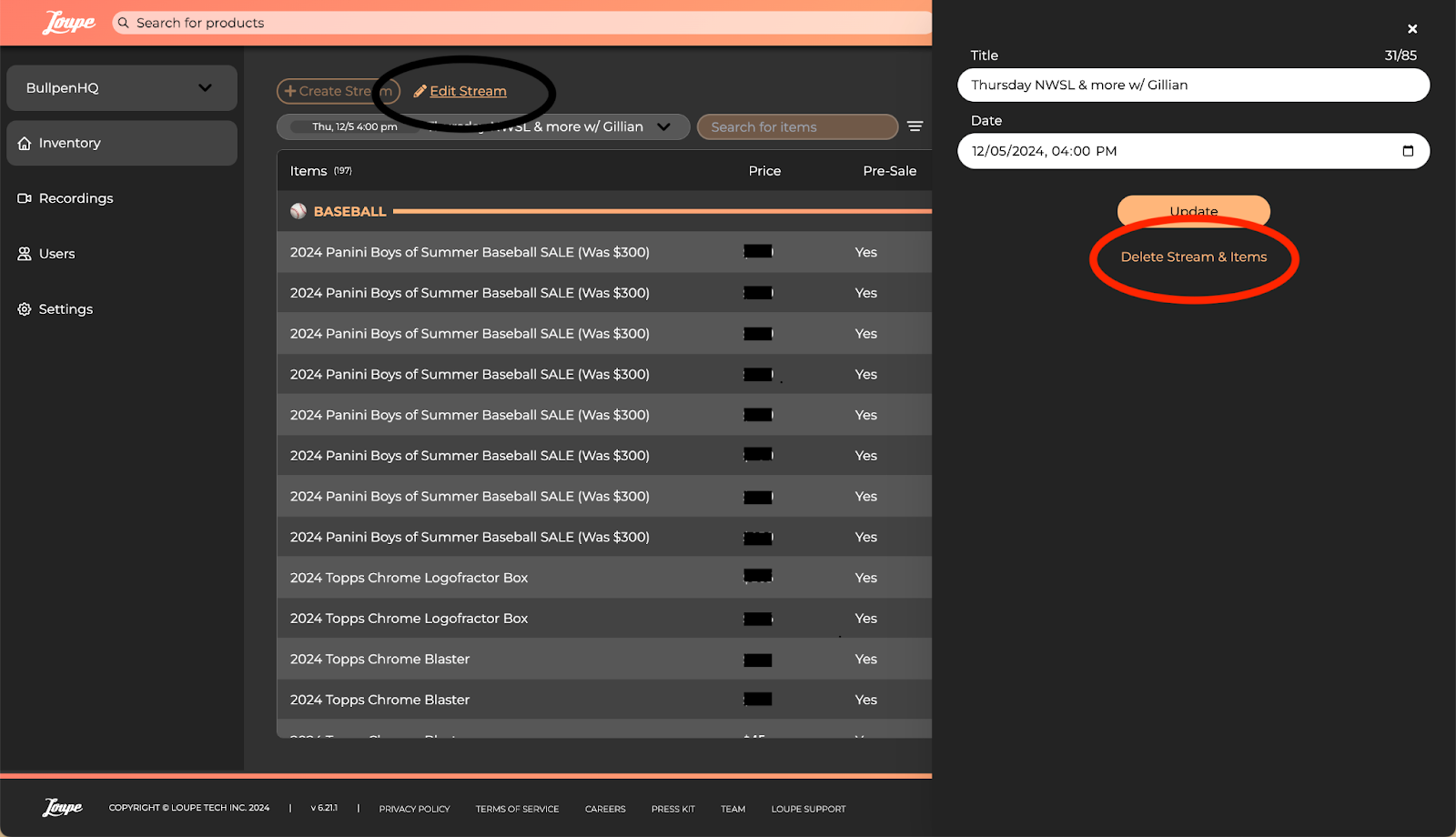The height and width of the screenshot is (837, 1456).
Task: Click the search magnifier icon
Action: (x=124, y=23)
